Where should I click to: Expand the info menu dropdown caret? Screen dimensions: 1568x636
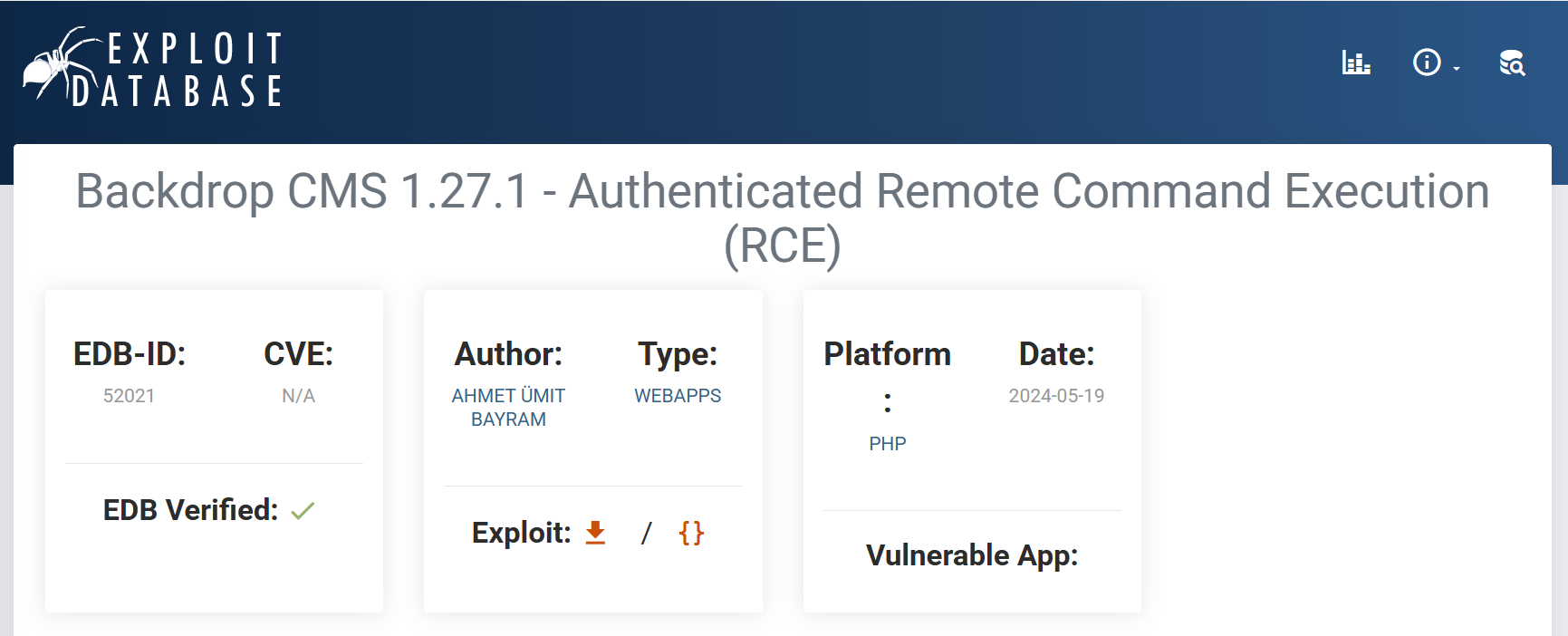coord(1457,69)
